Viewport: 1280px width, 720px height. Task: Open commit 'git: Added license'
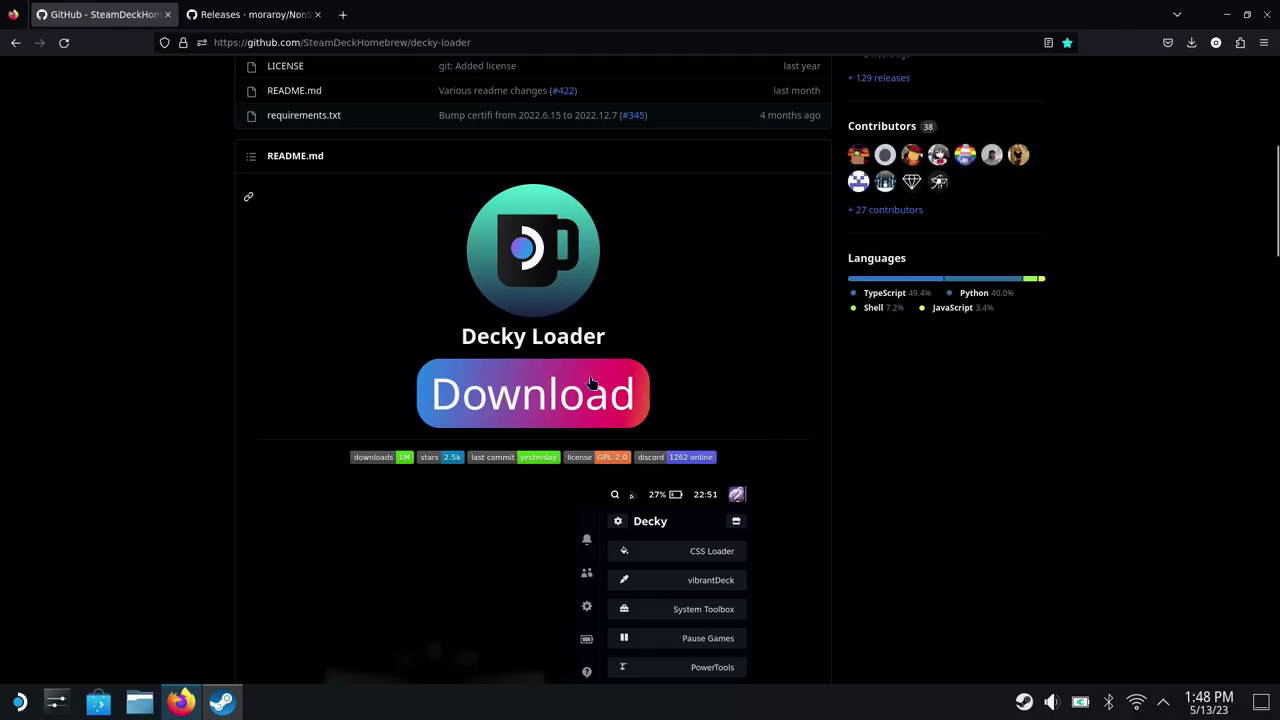(x=477, y=66)
